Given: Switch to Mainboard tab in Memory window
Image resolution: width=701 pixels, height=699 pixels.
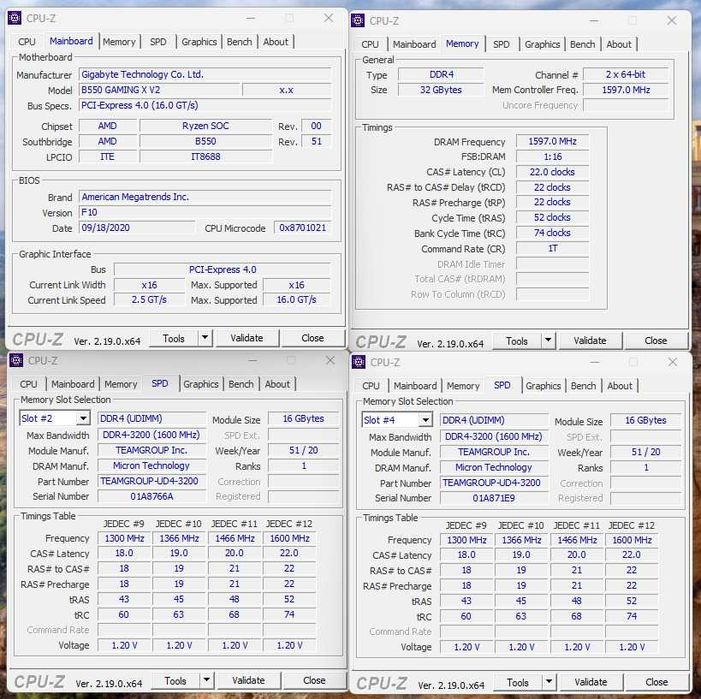Looking at the screenshot, I should pyautogui.click(x=414, y=44).
